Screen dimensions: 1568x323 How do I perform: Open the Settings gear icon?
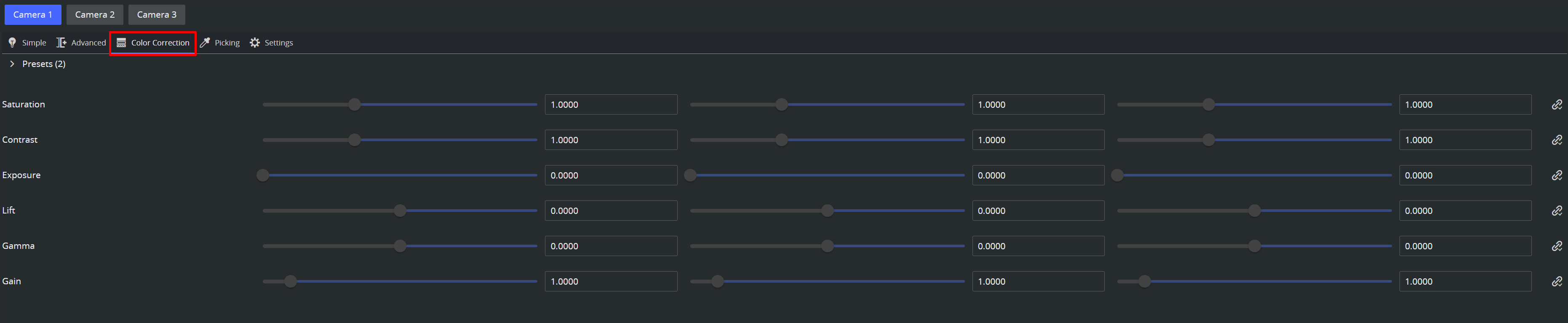[255, 43]
